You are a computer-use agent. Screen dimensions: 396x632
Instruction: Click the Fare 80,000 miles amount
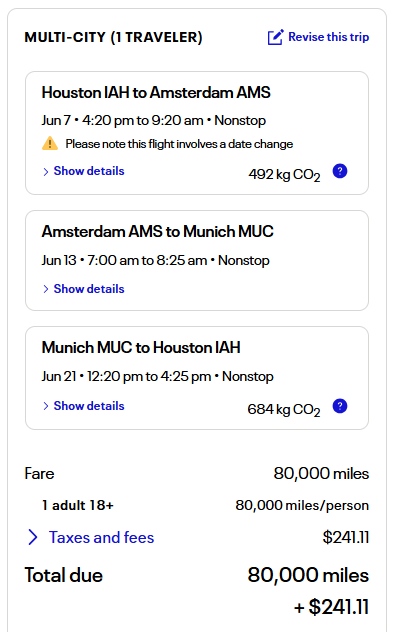(x=321, y=474)
